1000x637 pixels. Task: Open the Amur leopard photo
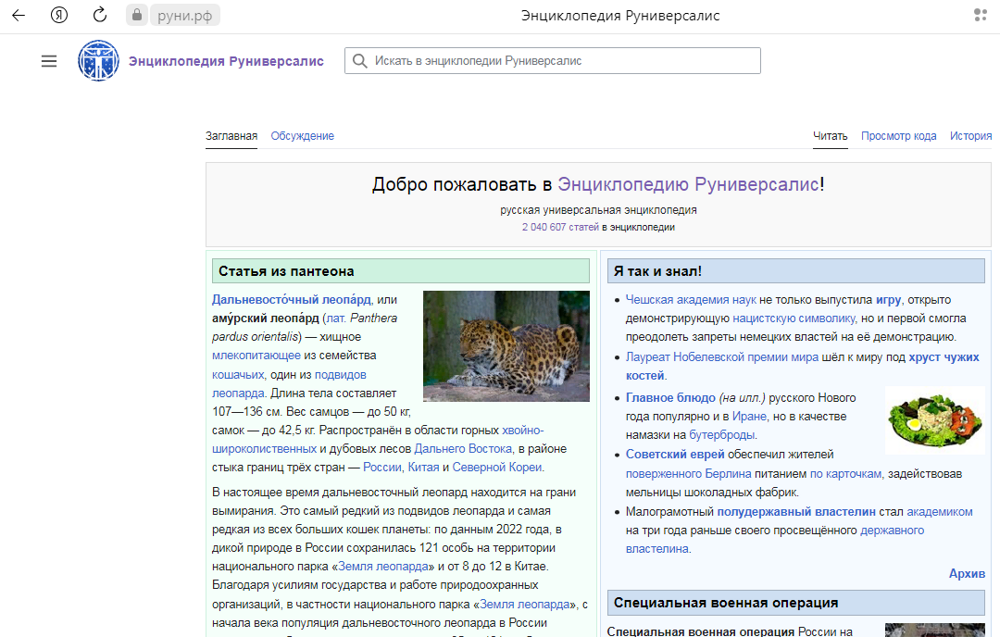[x=506, y=346]
